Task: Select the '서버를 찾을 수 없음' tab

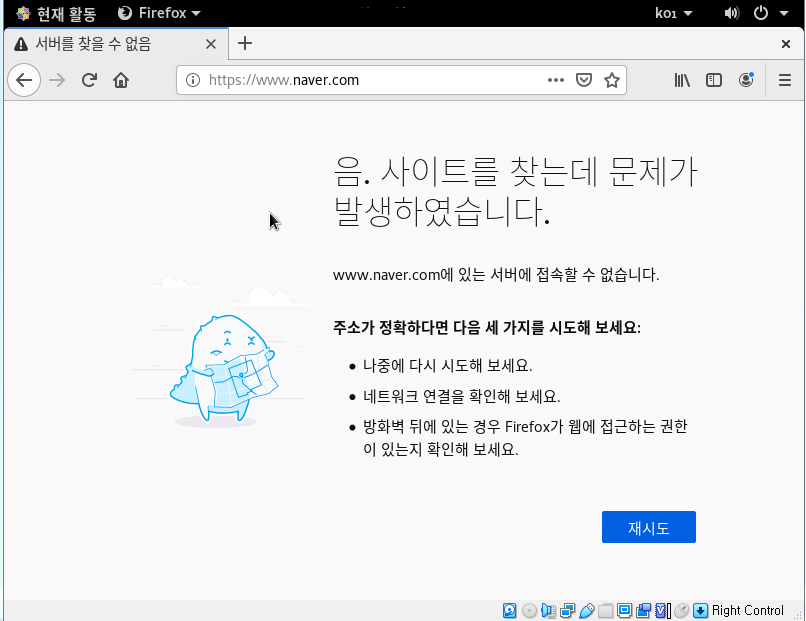Action: [x=116, y=44]
